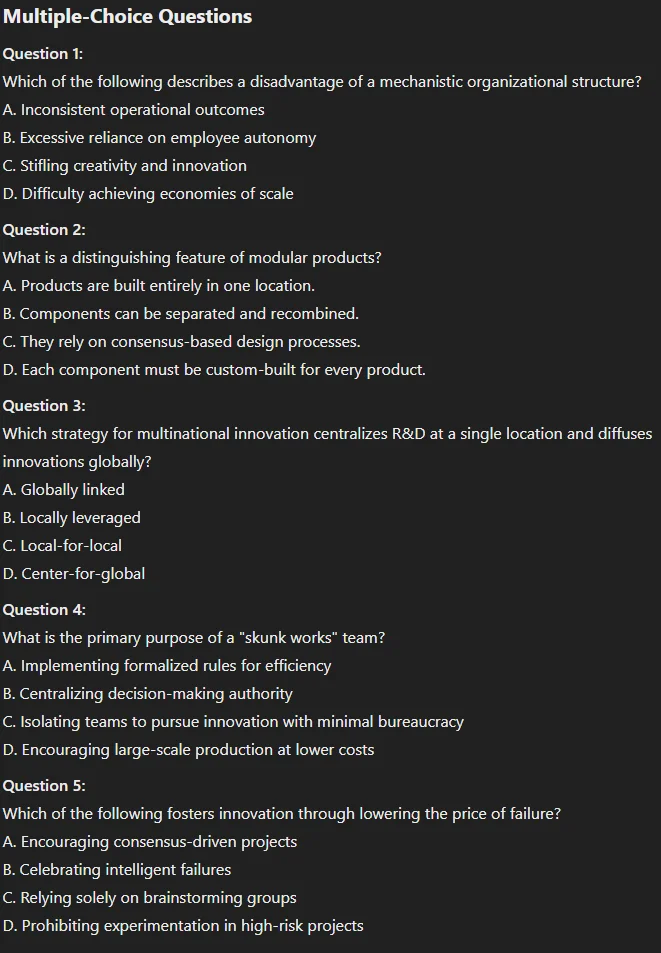Click the "Multiple-Choice Questions" heading
The width and height of the screenshot is (661, 953).
[x=128, y=17]
